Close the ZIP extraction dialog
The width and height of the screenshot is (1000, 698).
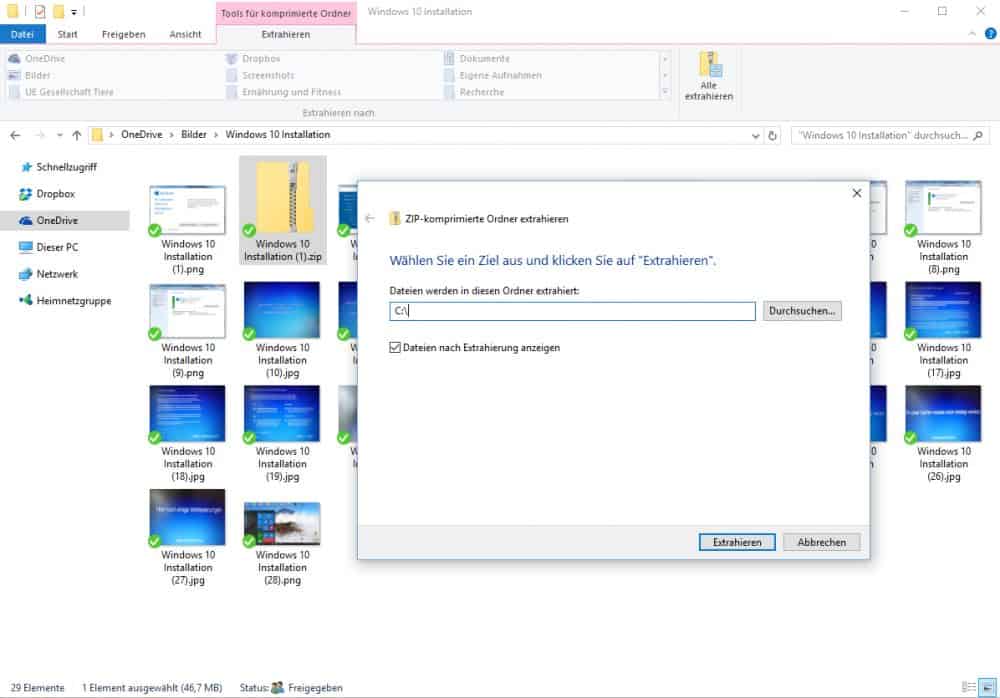tap(857, 193)
